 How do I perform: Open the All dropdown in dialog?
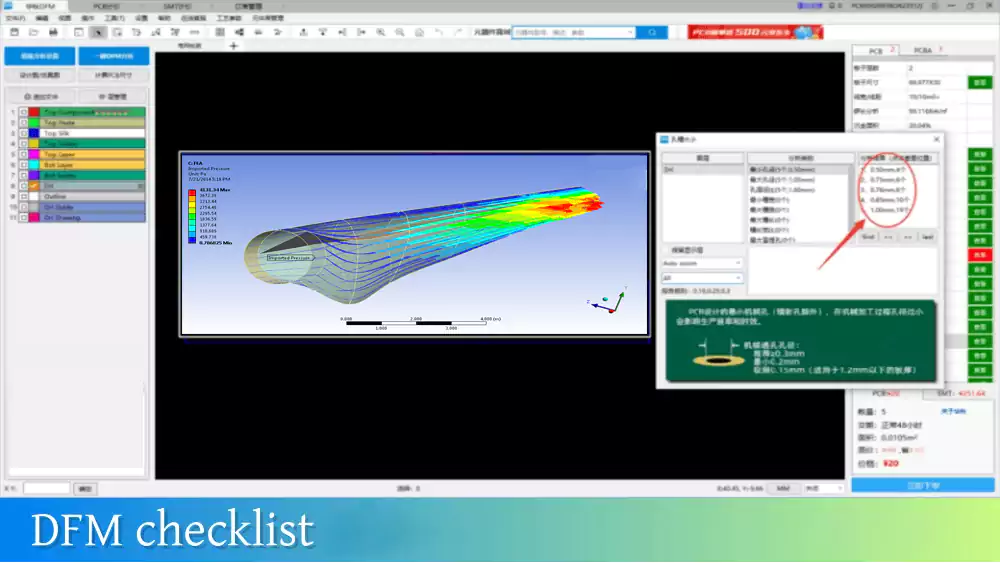pyautogui.click(x=702, y=278)
